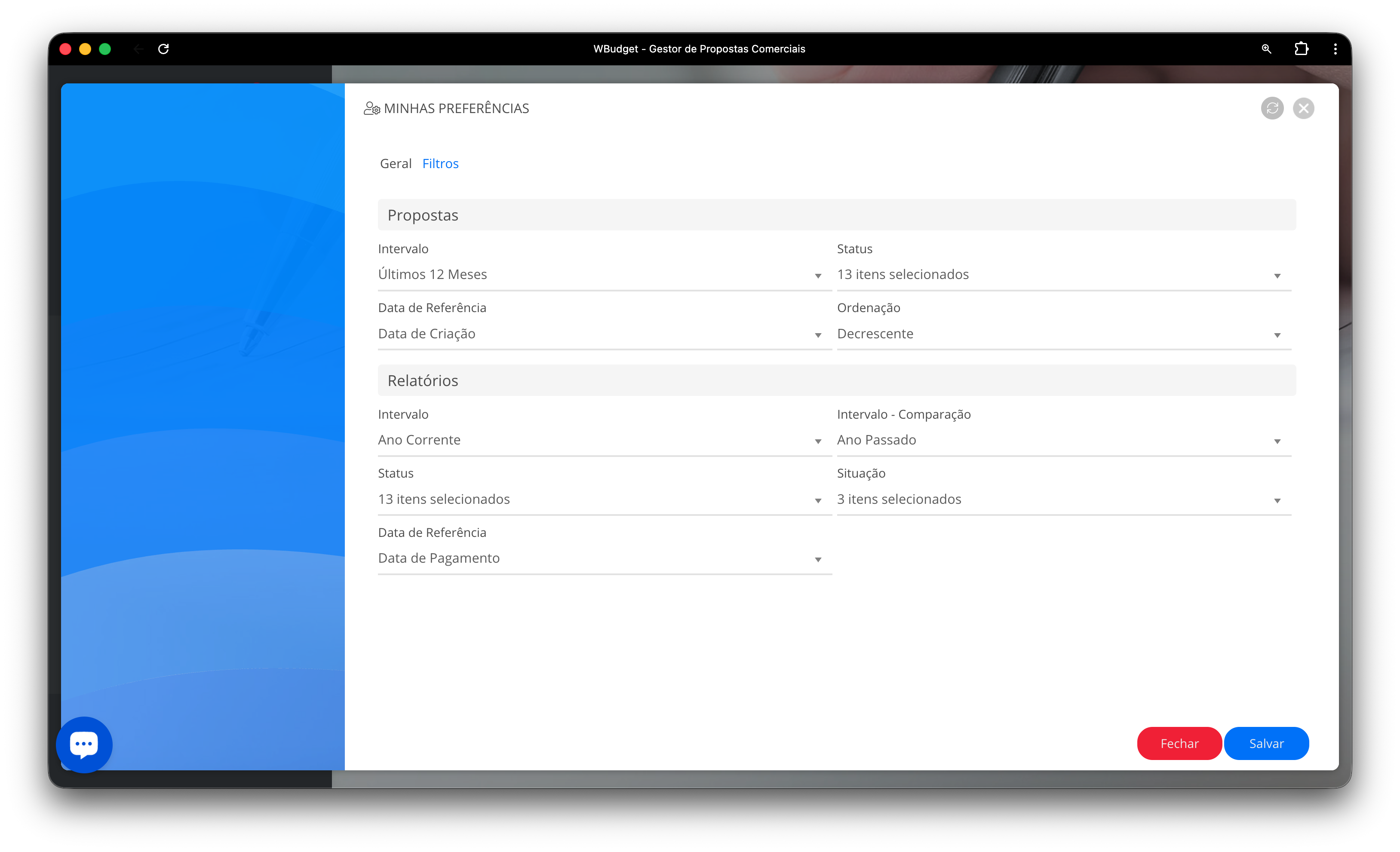1400x852 pixels.
Task: Expand Ordenação dropdown showing Decrescente
Action: click(x=1063, y=334)
